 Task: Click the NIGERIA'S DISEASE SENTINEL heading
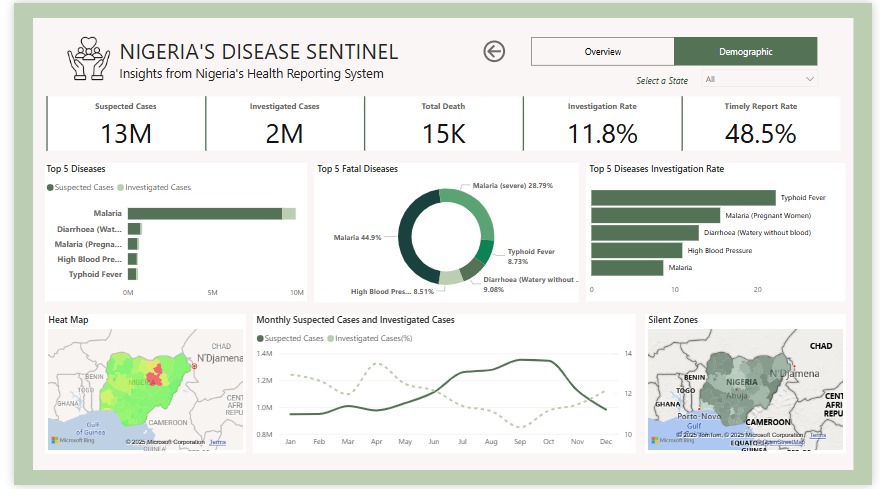coord(259,52)
